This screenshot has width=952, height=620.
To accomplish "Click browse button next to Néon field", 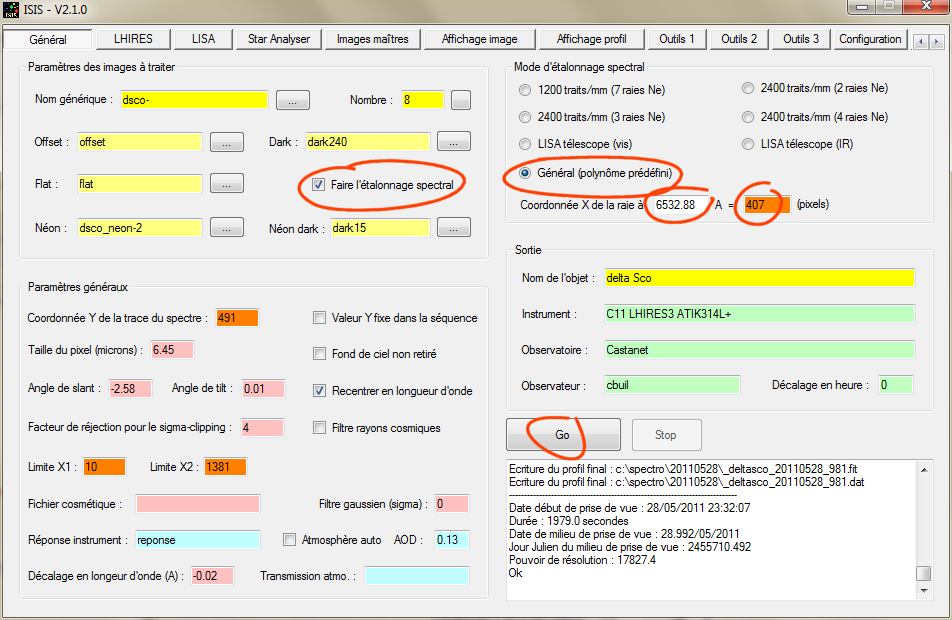I will pos(227,228).
